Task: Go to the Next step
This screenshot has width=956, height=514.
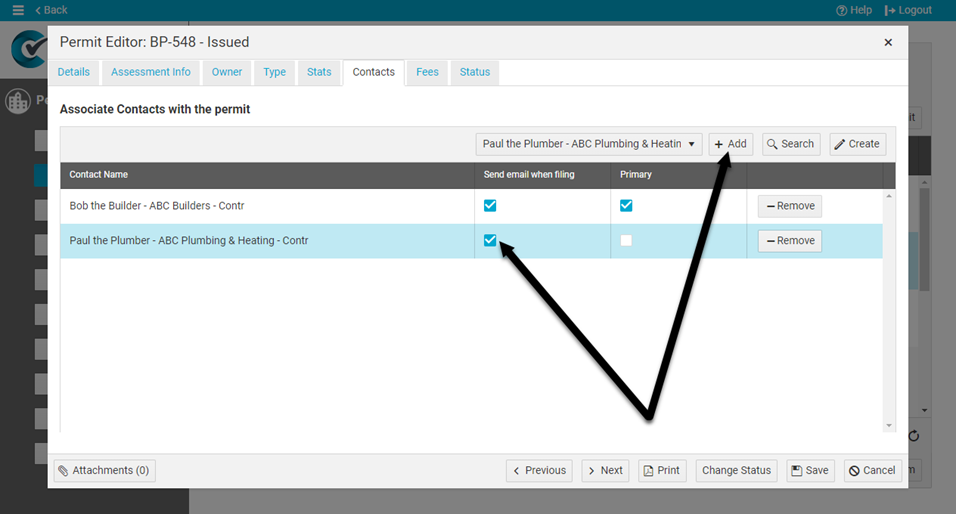Action: tap(605, 471)
